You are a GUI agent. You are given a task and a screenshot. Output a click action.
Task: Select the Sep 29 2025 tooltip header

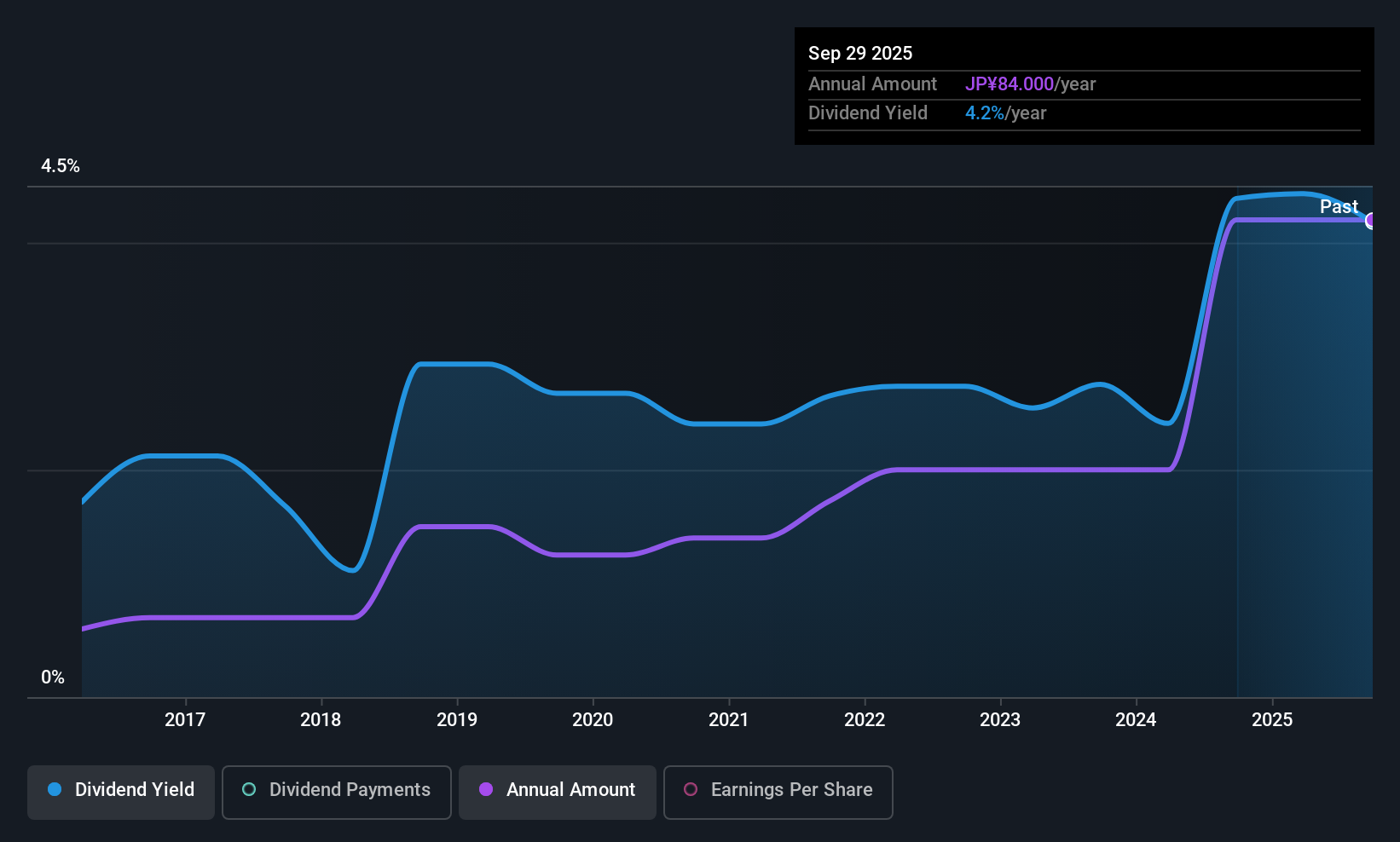(x=860, y=53)
